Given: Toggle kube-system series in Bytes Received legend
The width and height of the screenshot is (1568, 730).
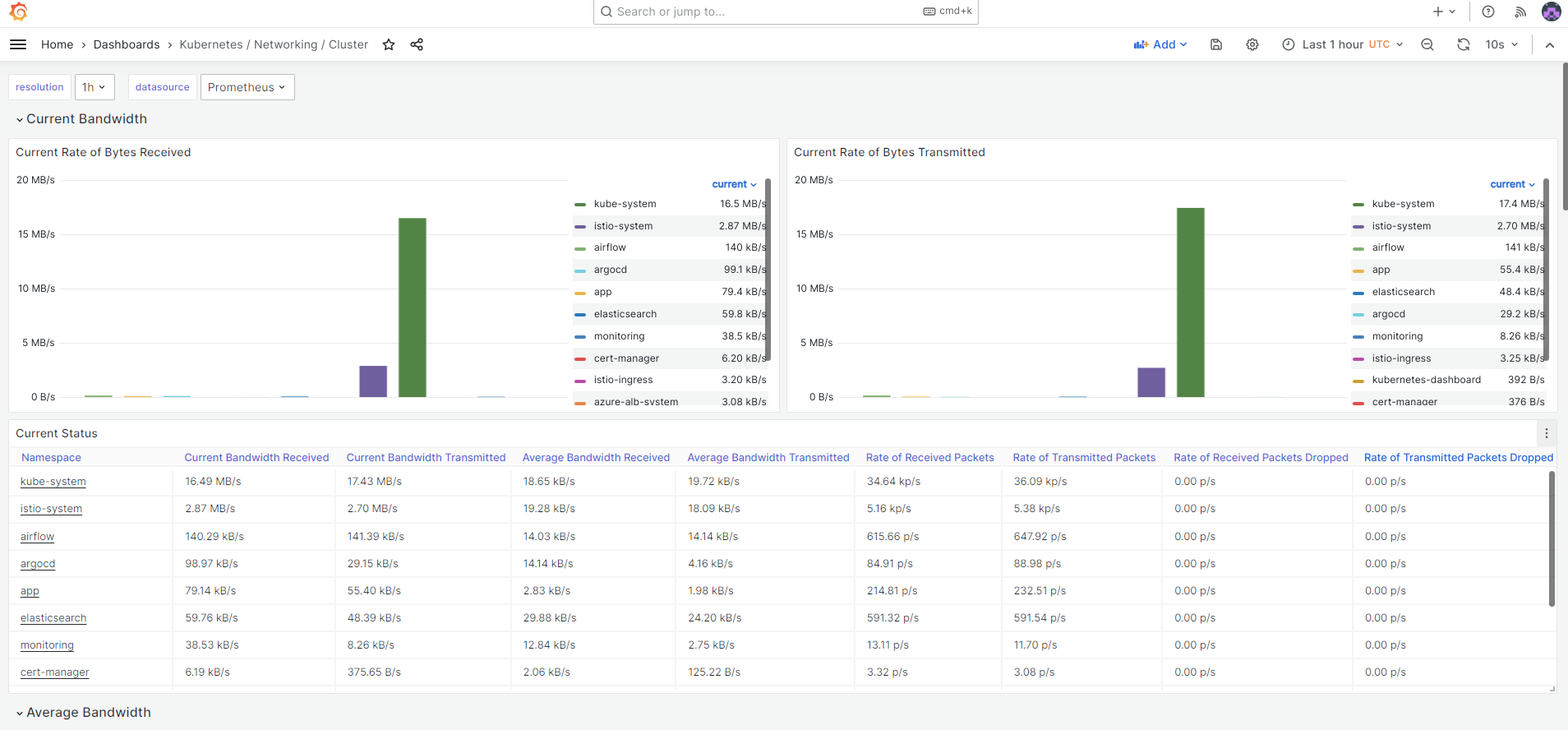Looking at the screenshot, I should point(625,204).
